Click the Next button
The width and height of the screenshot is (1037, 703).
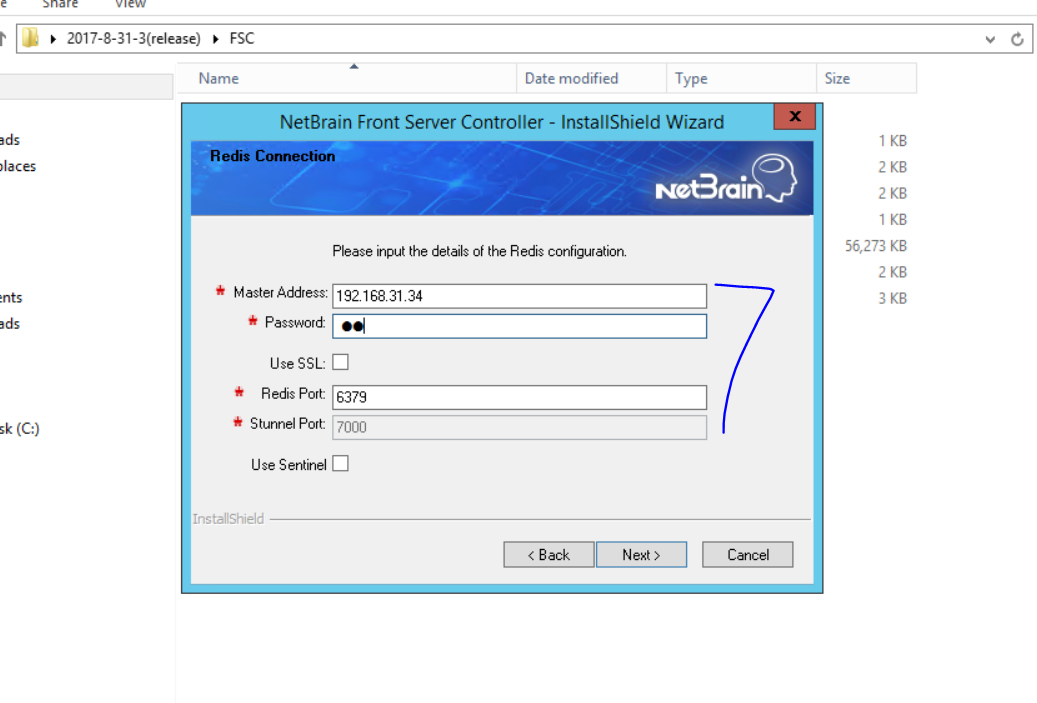(642, 555)
